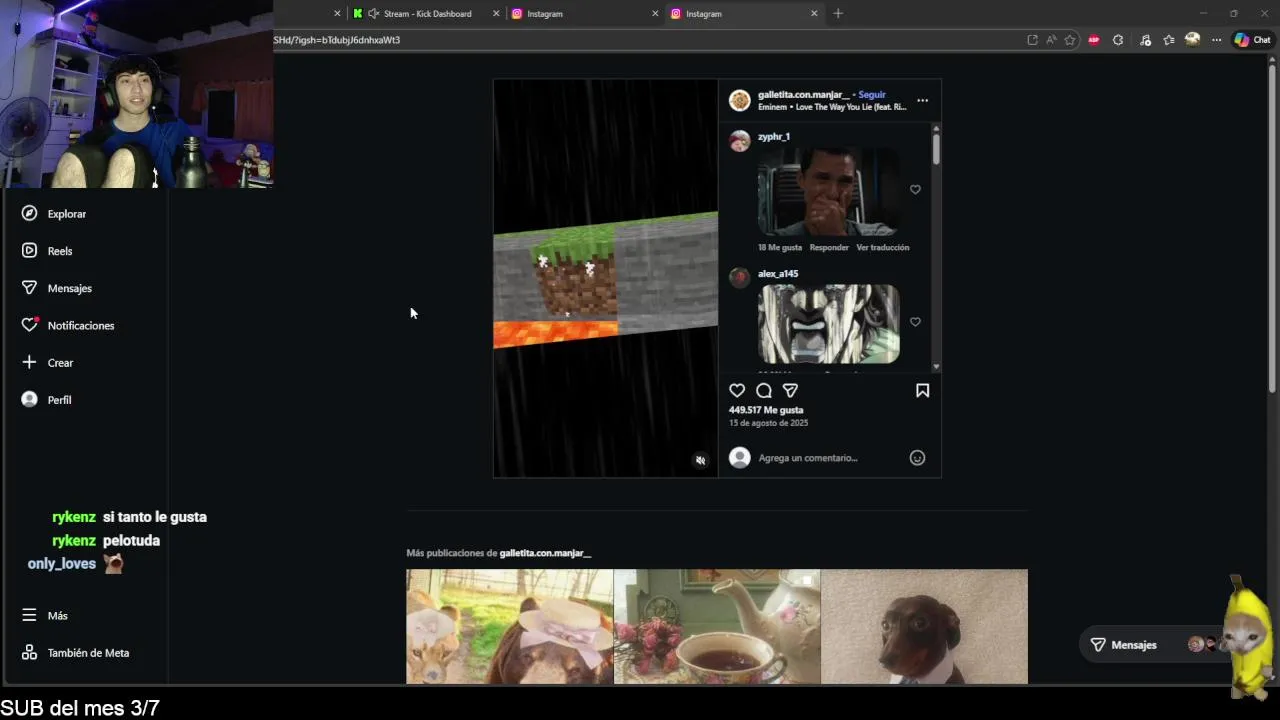Click the read aloud icon
The image size is (1280, 720).
1051,40
